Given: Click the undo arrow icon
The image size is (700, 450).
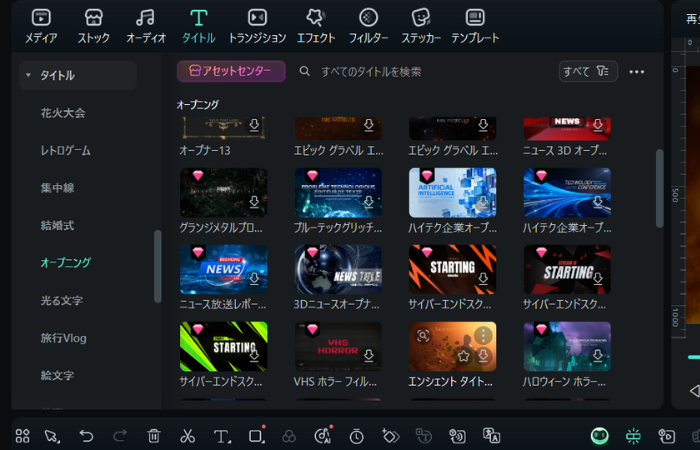Looking at the screenshot, I should tap(87, 436).
